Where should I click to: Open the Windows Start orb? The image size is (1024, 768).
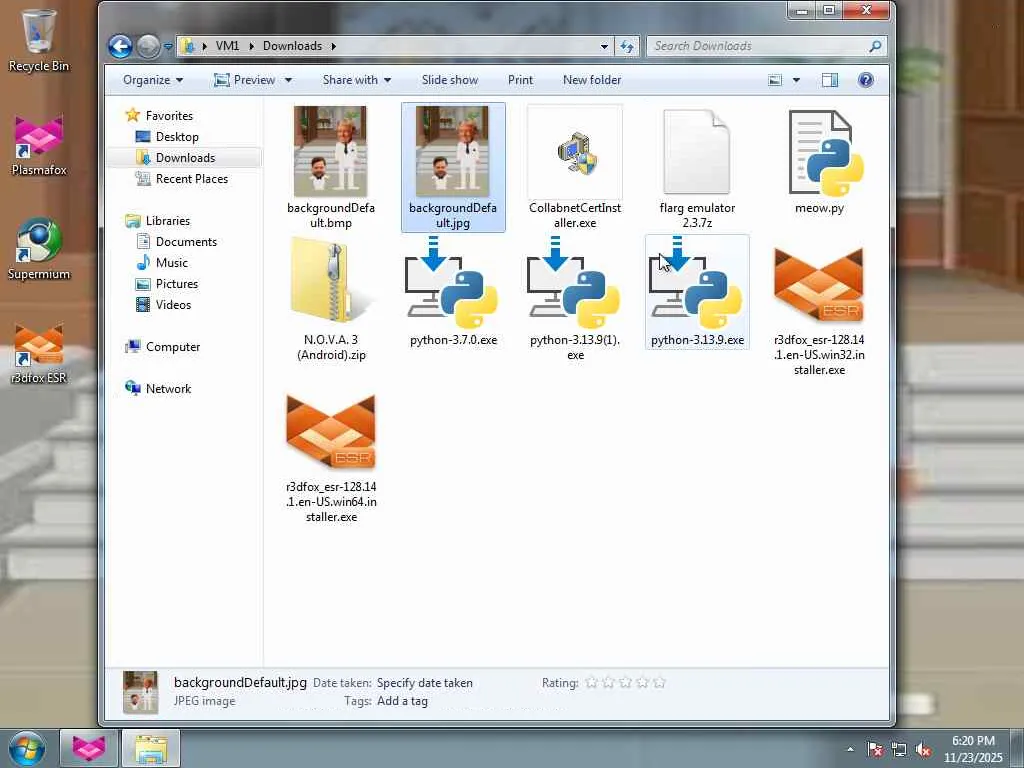point(27,748)
